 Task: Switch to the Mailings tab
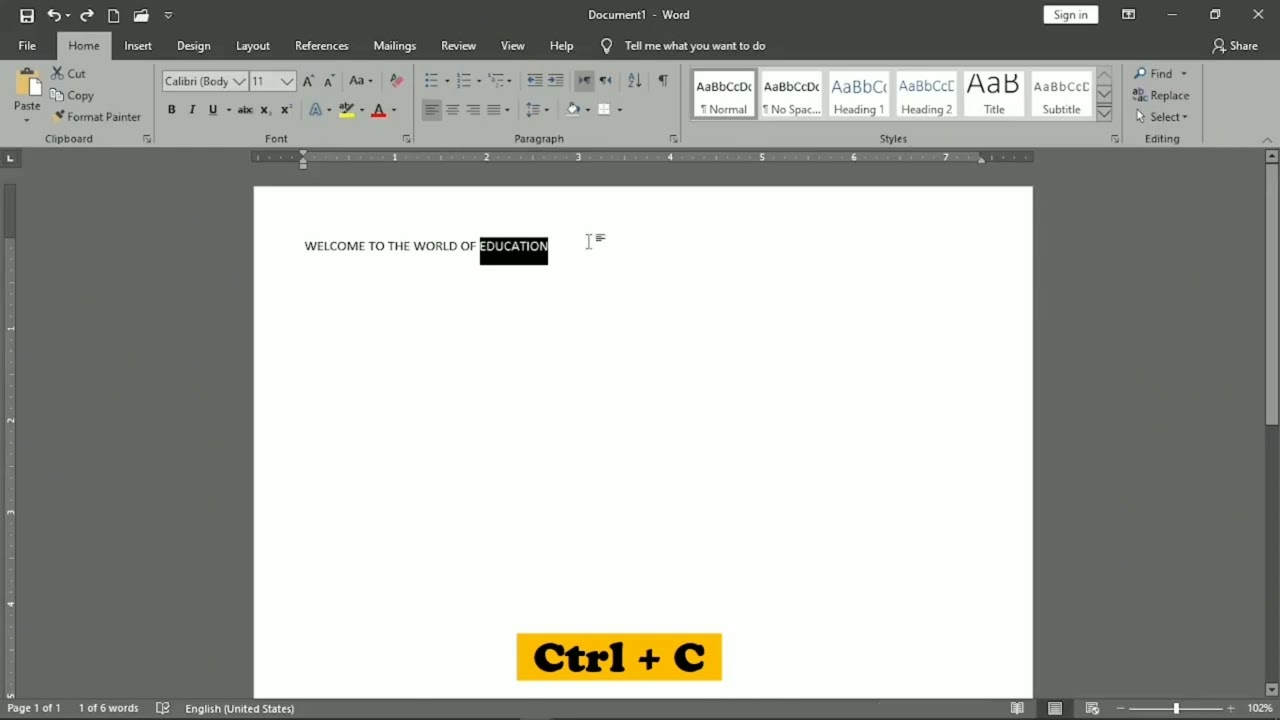click(x=395, y=46)
